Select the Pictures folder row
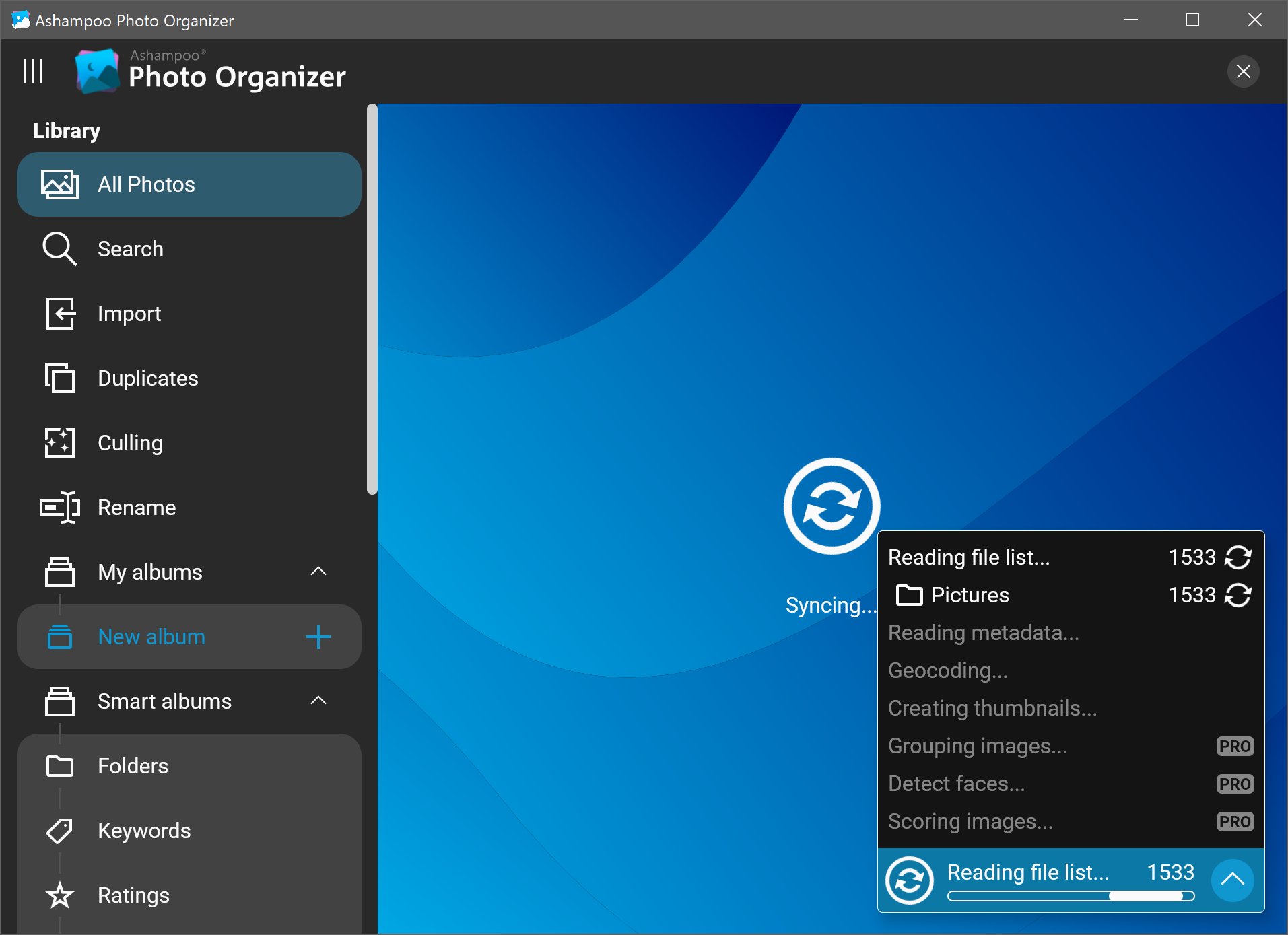The width and height of the screenshot is (1288, 935). click(1071, 595)
